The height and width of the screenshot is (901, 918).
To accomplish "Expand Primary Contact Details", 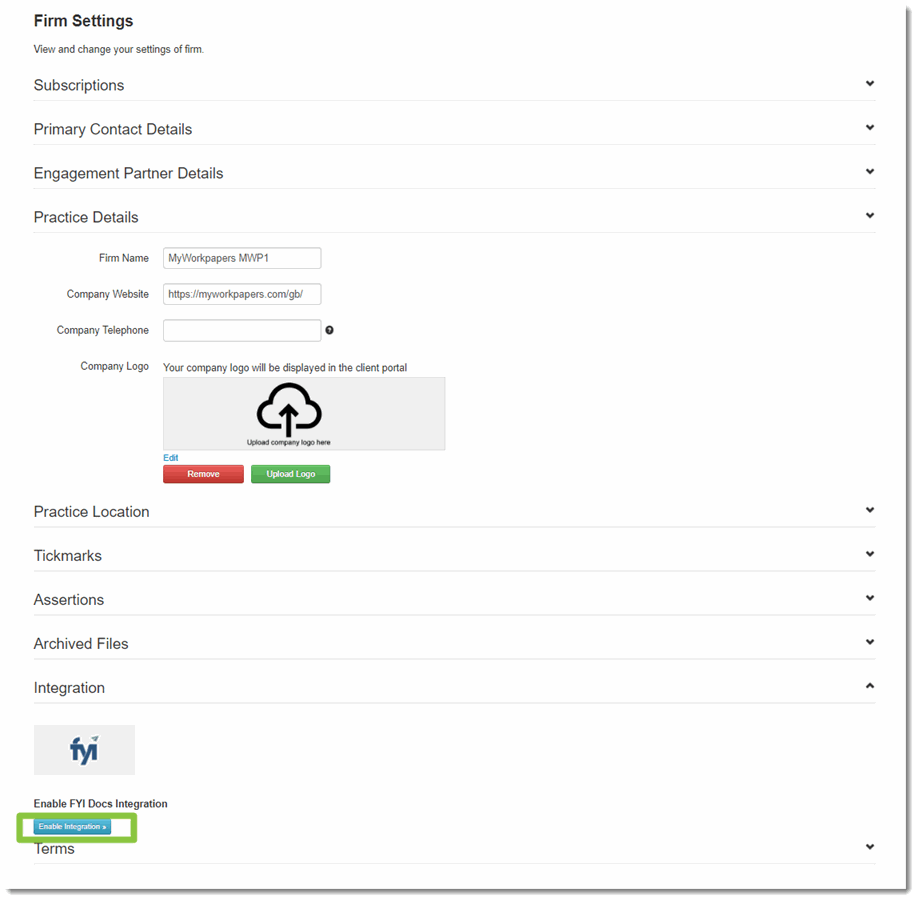I will pyautogui.click(x=868, y=127).
